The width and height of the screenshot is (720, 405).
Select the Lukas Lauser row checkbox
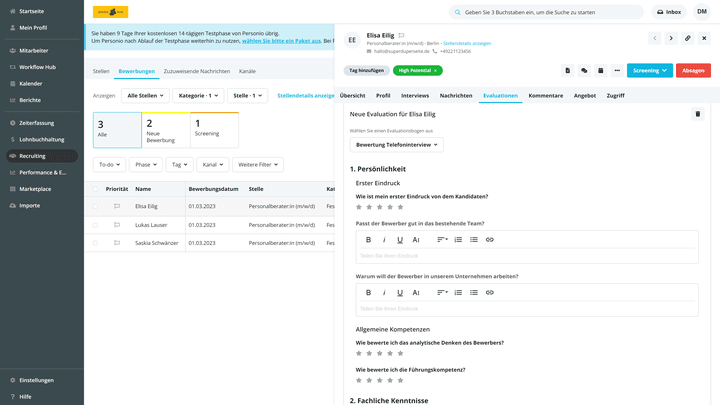click(96, 225)
